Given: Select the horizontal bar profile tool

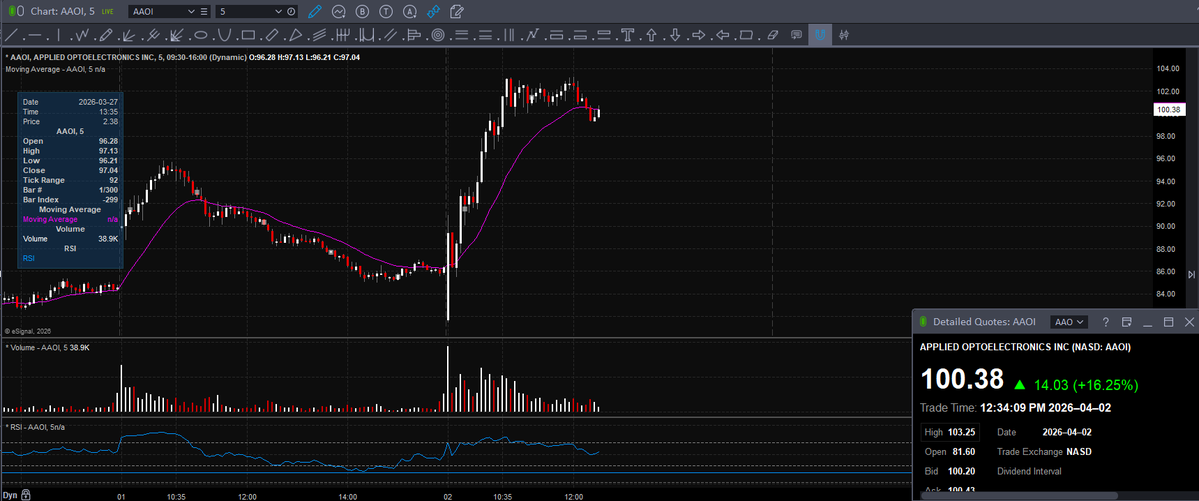Looking at the screenshot, I should [x=414, y=34].
